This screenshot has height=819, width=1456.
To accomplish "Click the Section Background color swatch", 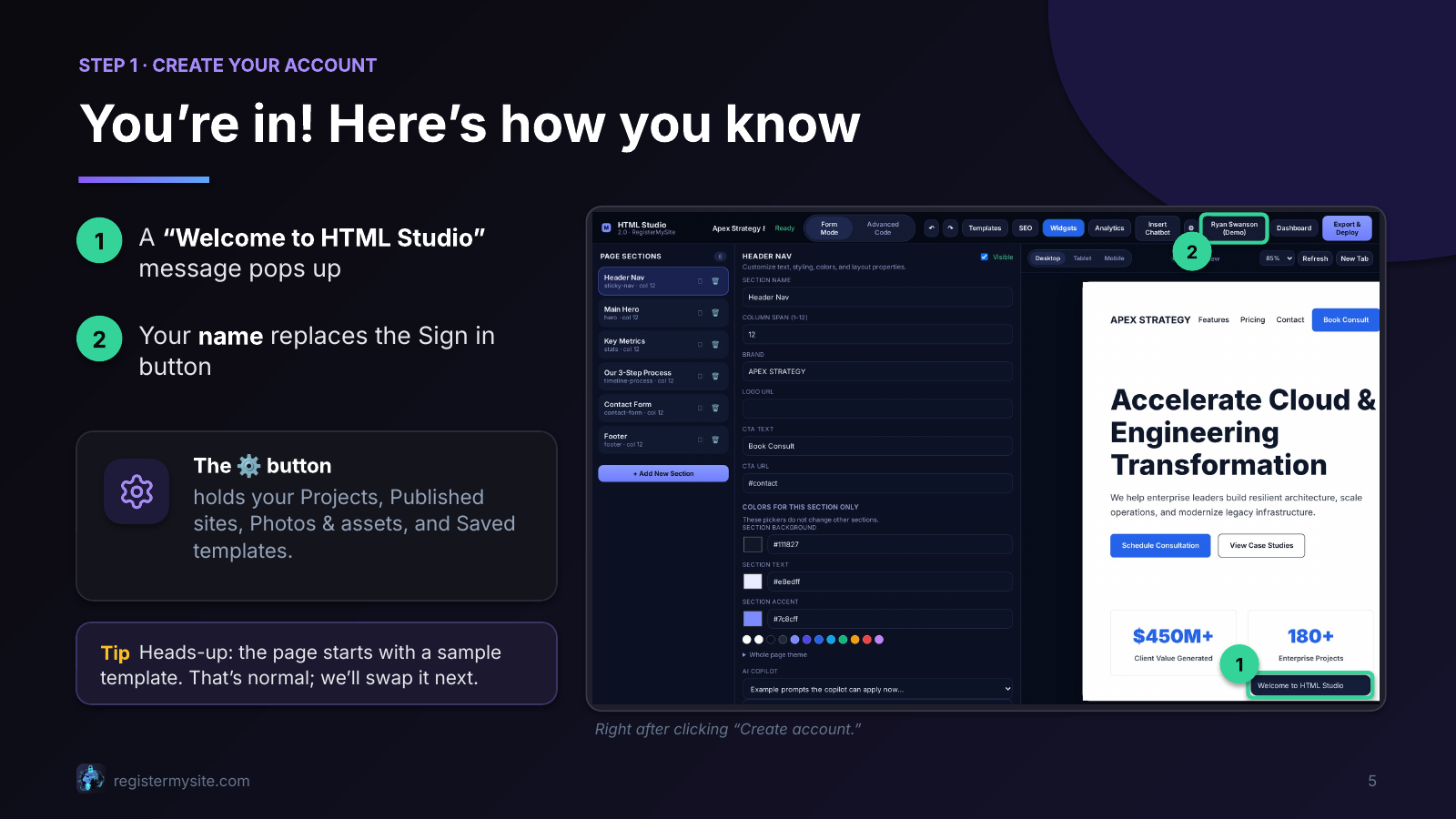I will (753, 544).
